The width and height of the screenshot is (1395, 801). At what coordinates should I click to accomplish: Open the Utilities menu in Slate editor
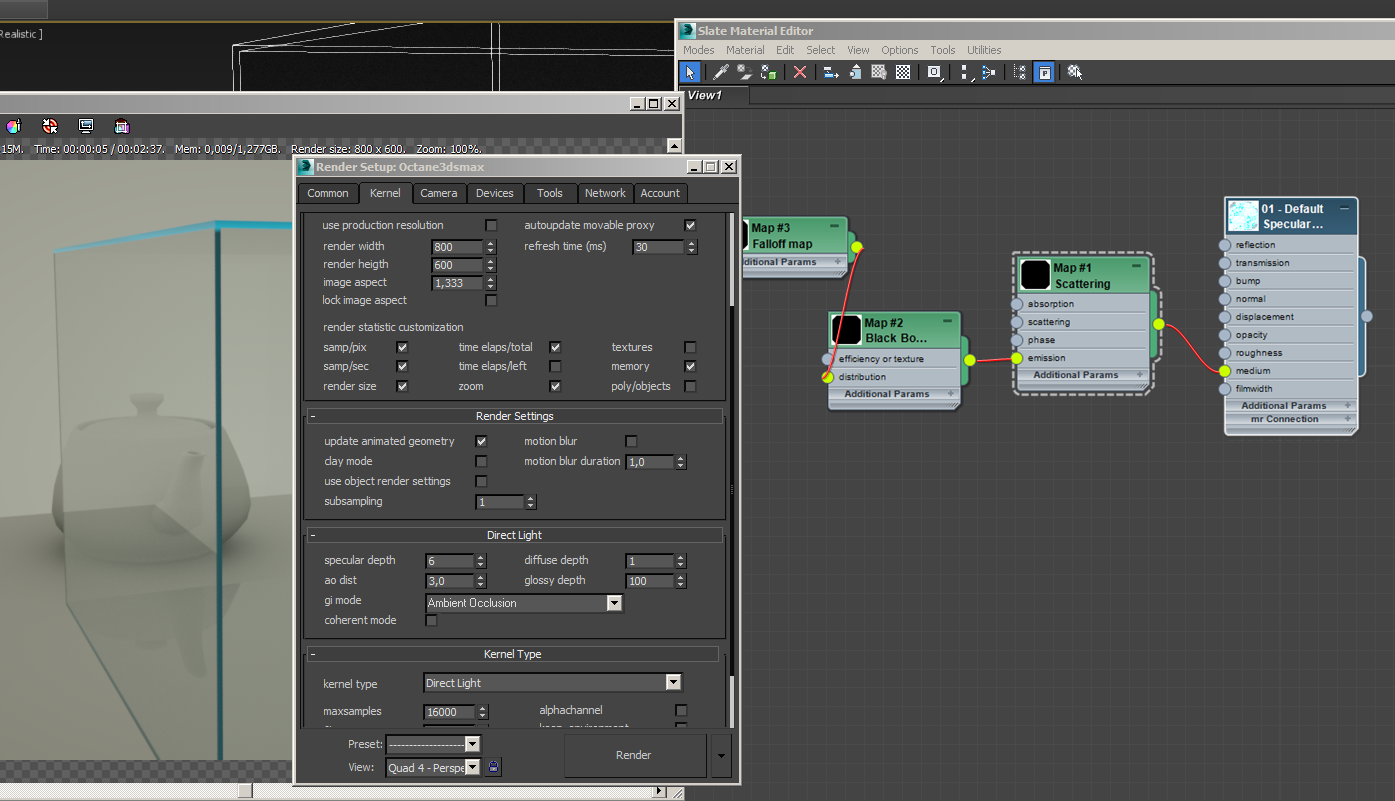[984, 50]
